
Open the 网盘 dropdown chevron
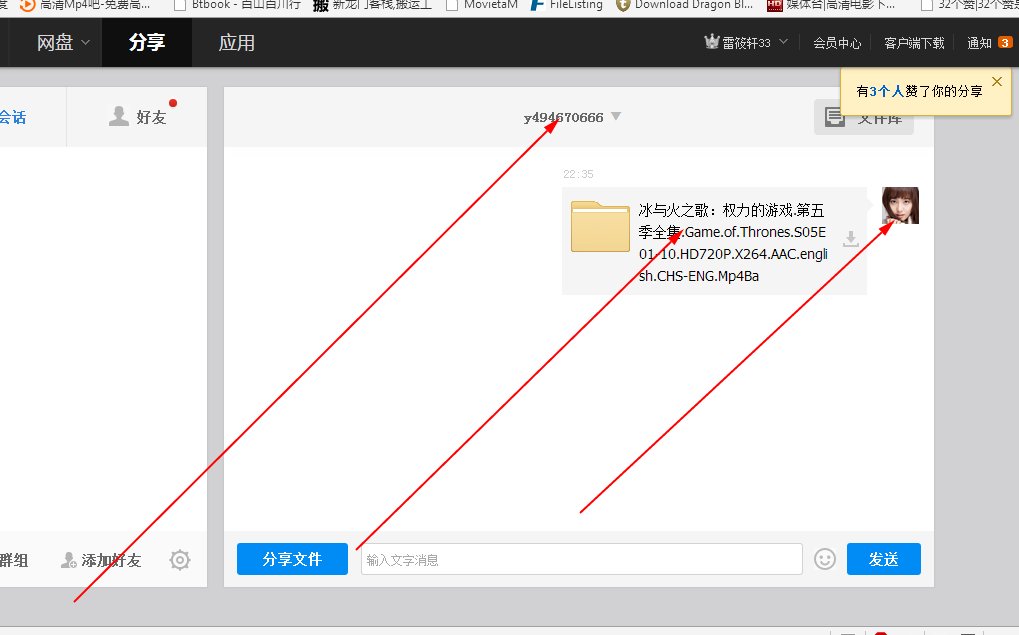84,43
